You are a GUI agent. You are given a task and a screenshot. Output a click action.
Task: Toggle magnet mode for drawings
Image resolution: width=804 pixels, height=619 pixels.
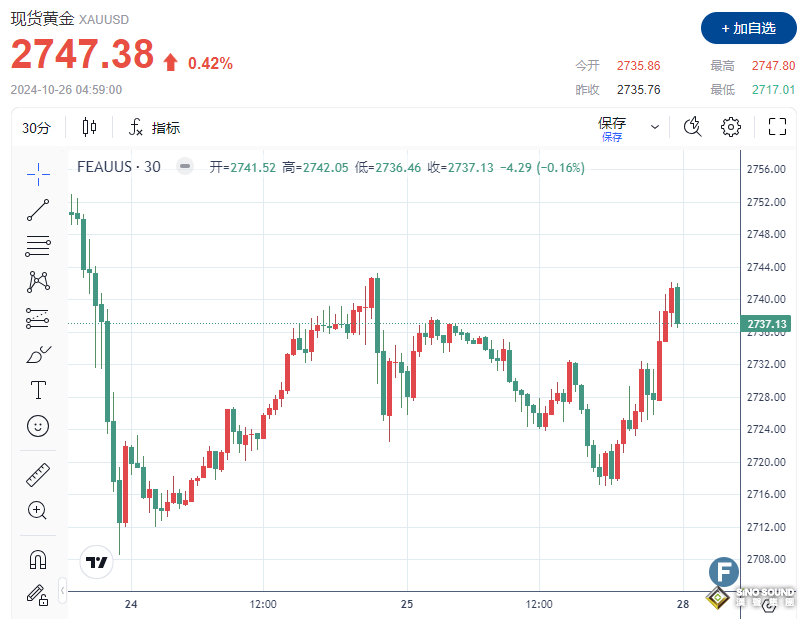pos(38,559)
